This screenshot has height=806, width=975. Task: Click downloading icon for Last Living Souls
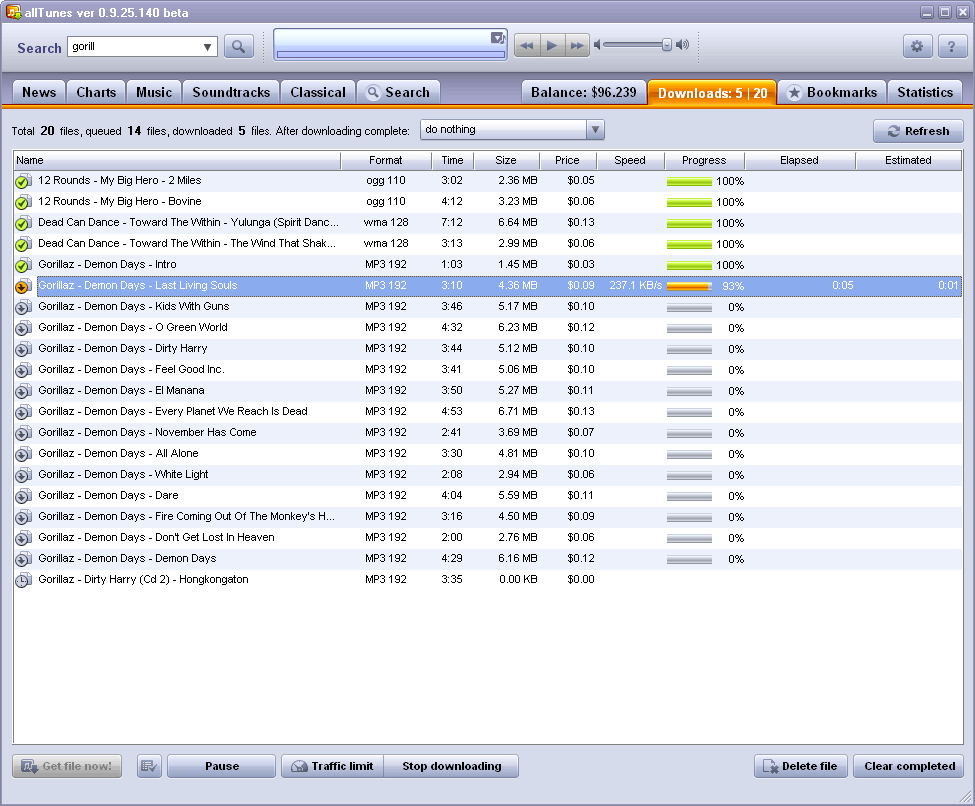click(x=23, y=287)
